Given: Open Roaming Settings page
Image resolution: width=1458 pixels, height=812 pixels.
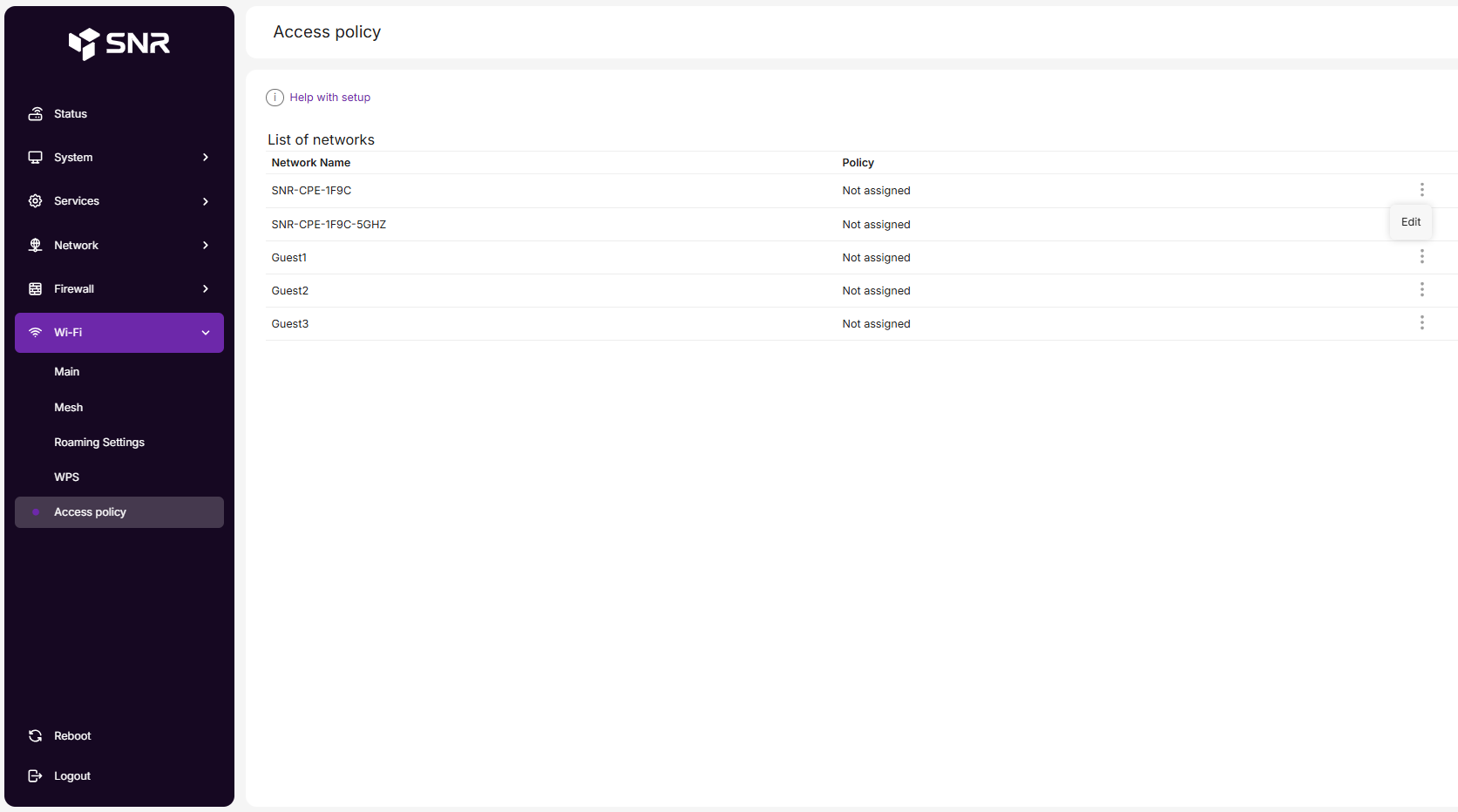Looking at the screenshot, I should tap(99, 443).
